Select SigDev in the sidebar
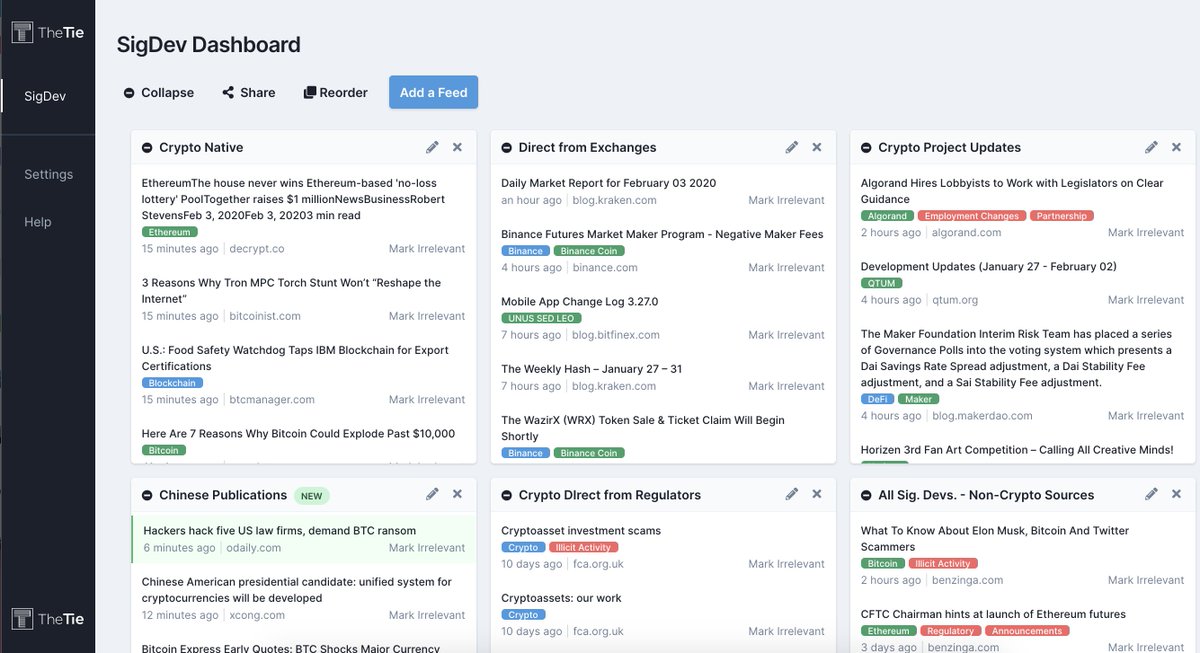The width and height of the screenshot is (1200, 653). pos(46,96)
